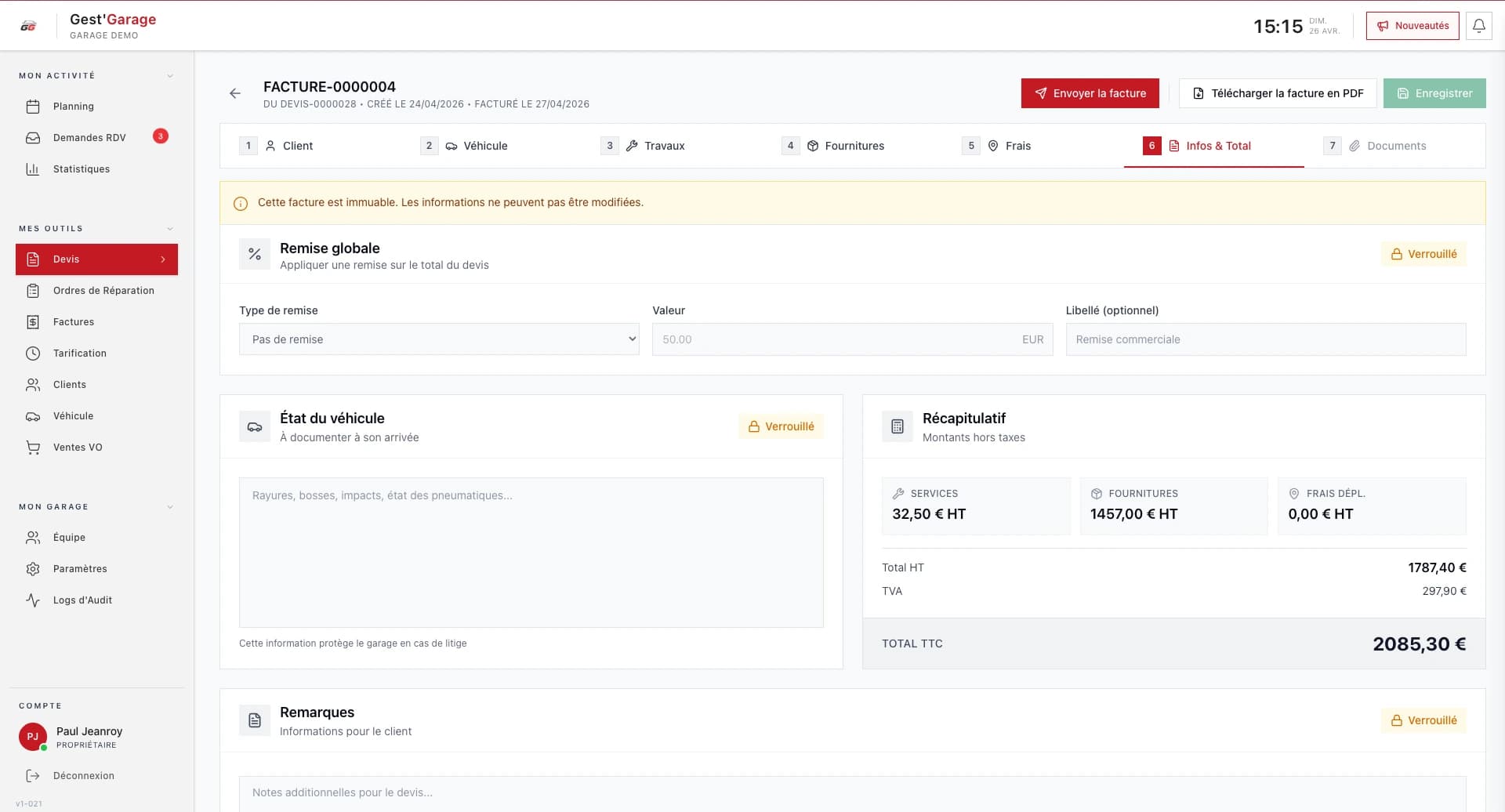Image resolution: width=1505 pixels, height=812 pixels.
Task: Collapse the Mes Outils section
Action: tap(170, 229)
